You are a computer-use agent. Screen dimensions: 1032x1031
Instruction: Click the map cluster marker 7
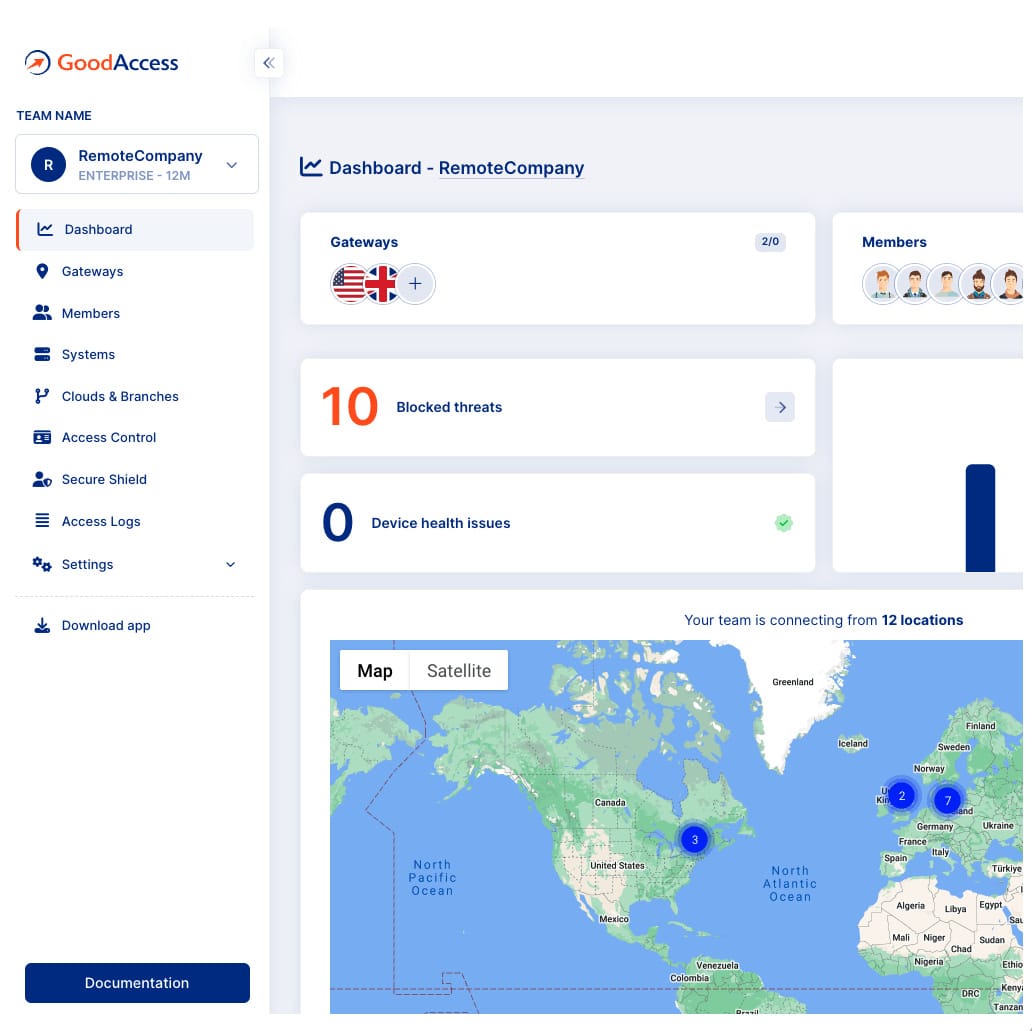point(948,801)
